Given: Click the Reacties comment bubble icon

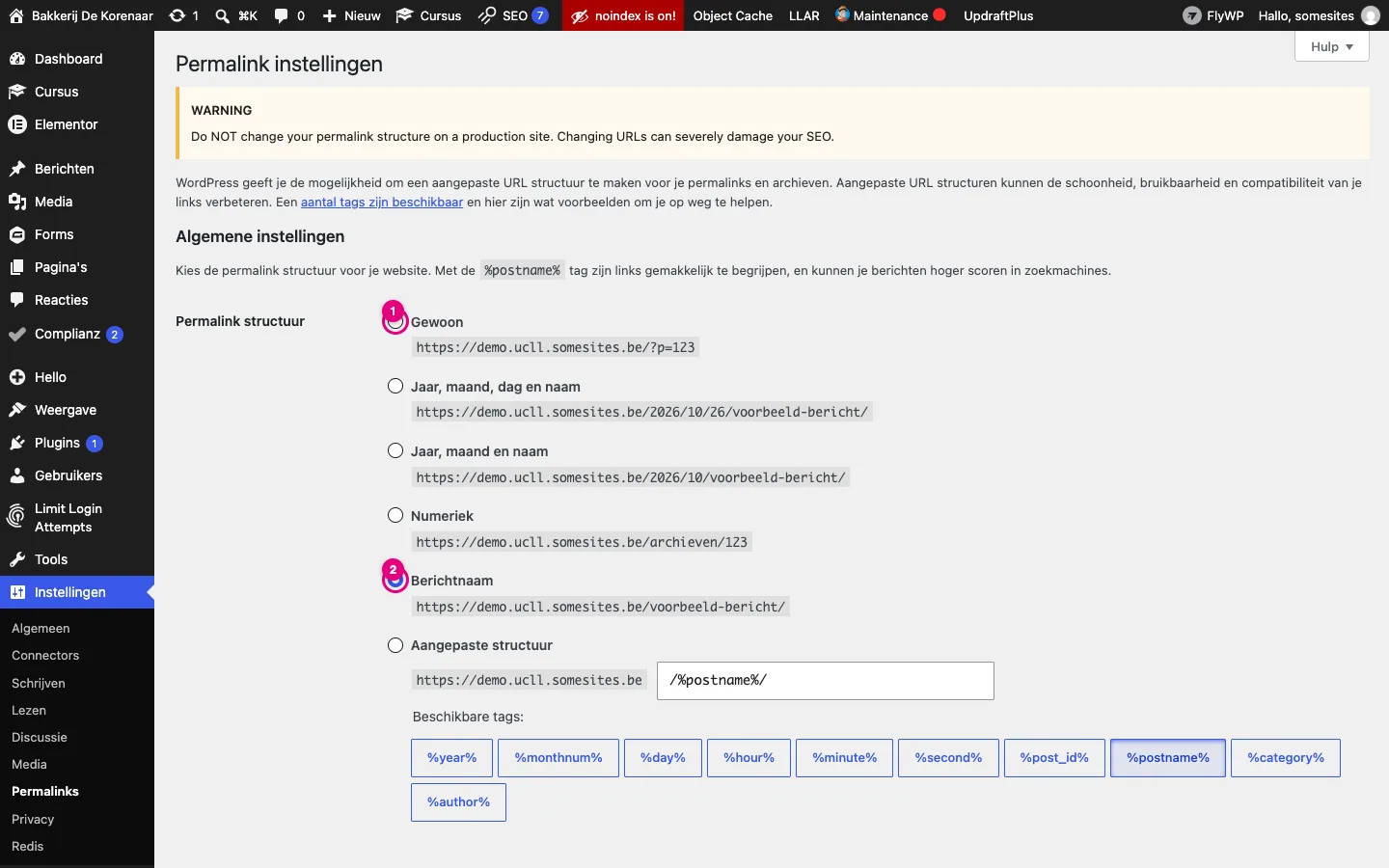Looking at the screenshot, I should click(16, 300).
